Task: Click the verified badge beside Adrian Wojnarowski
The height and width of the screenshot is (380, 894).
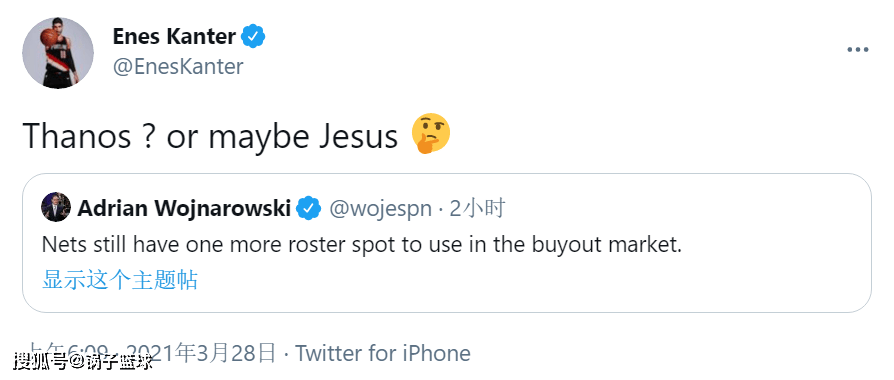Action: coord(309,209)
